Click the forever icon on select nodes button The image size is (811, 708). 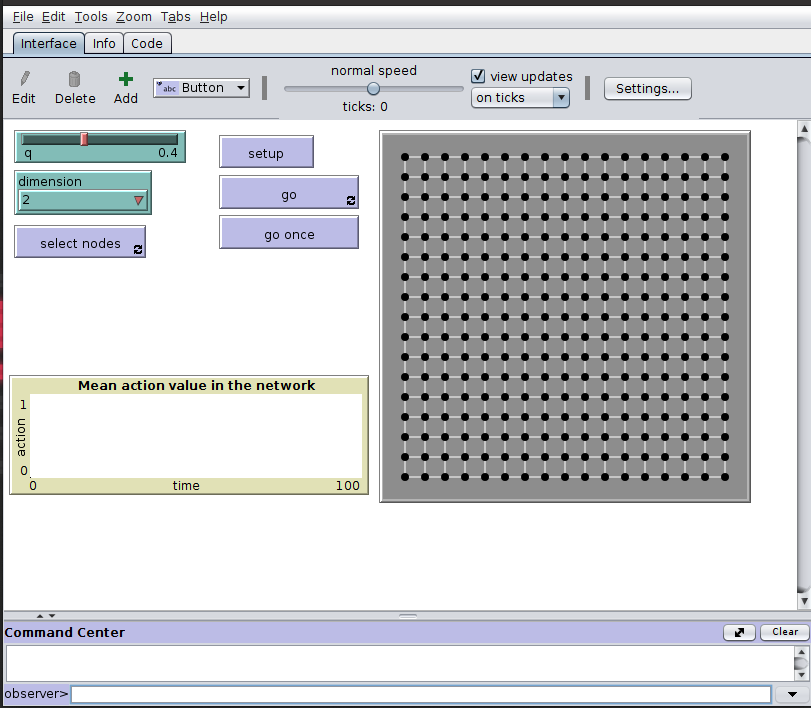pos(138,250)
